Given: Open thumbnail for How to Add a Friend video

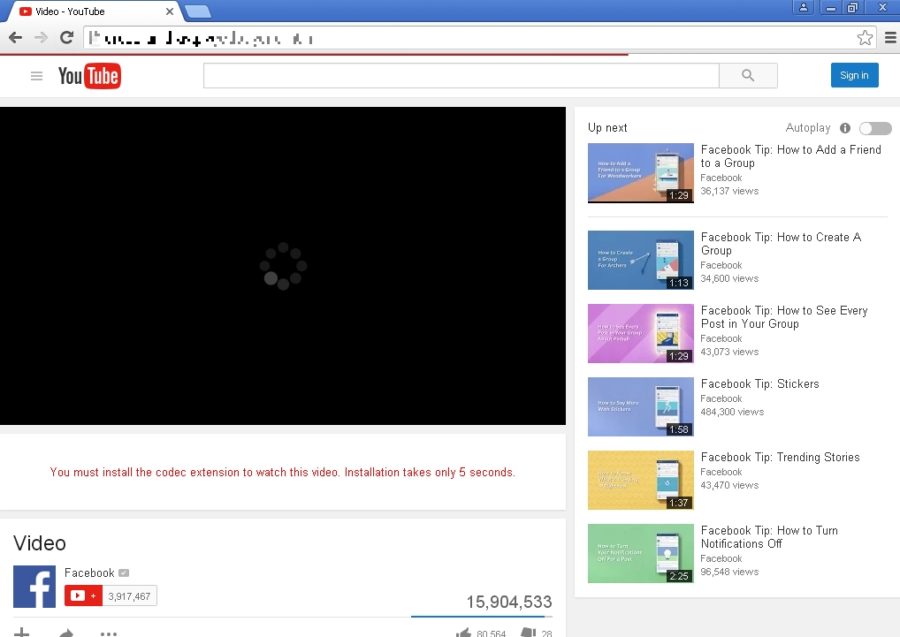Looking at the screenshot, I should [x=641, y=173].
